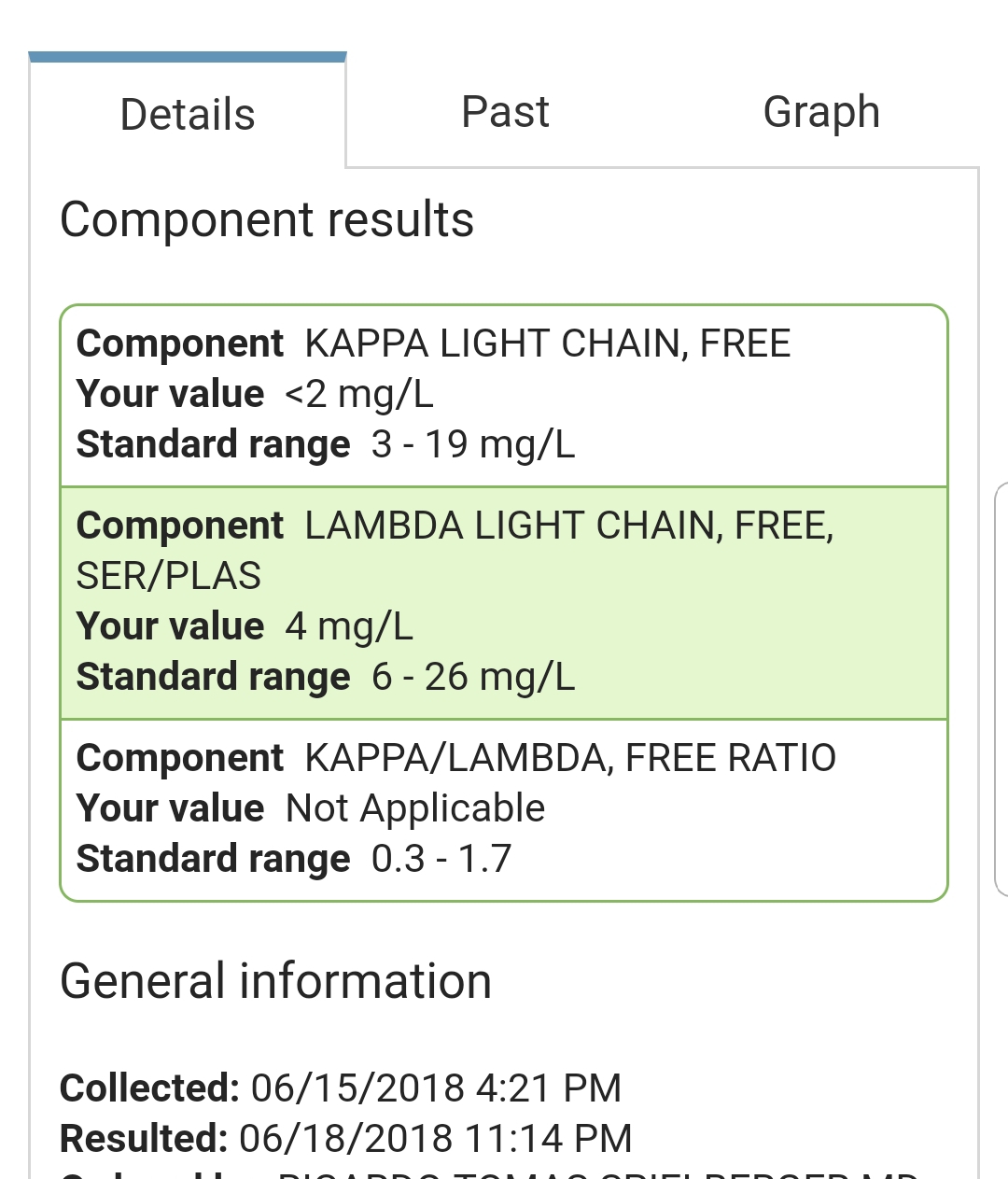
Task: Tap the General information heading
Action: pos(275,982)
